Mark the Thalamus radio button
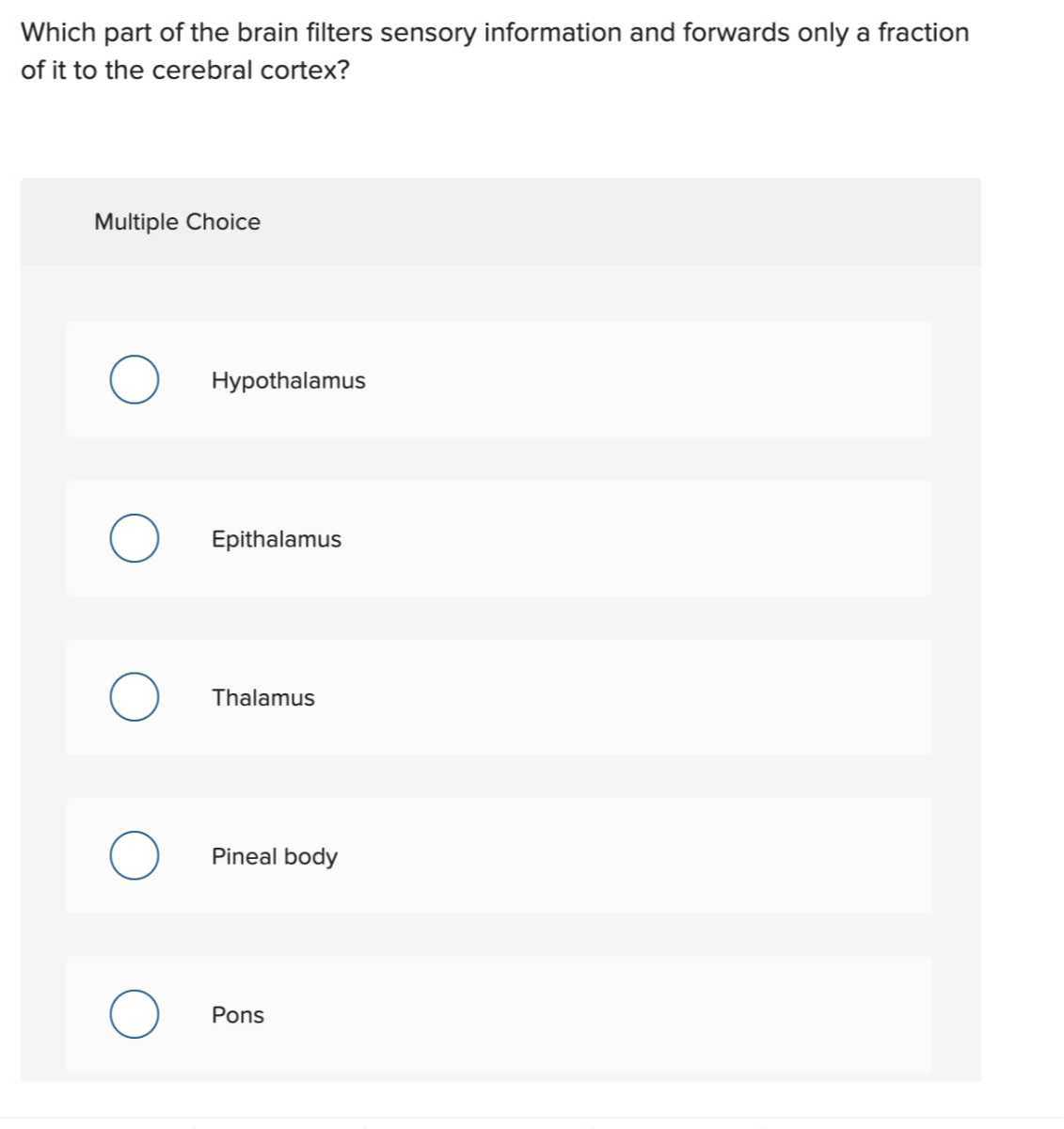The width and height of the screenshot is (1064, 1129). pos(134,697)
